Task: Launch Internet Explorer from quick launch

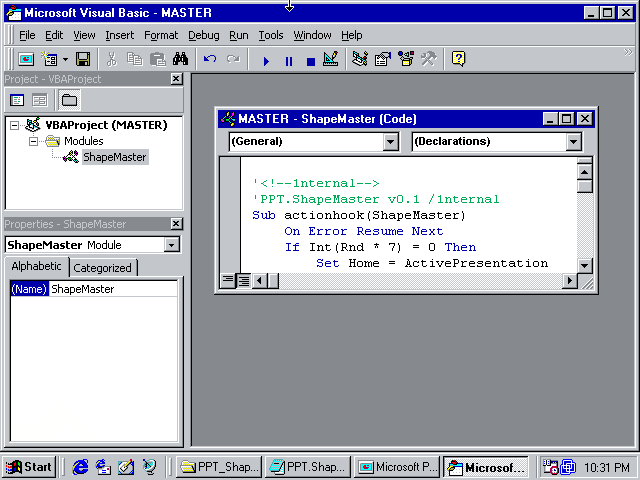Action: [x=80, y=467]
